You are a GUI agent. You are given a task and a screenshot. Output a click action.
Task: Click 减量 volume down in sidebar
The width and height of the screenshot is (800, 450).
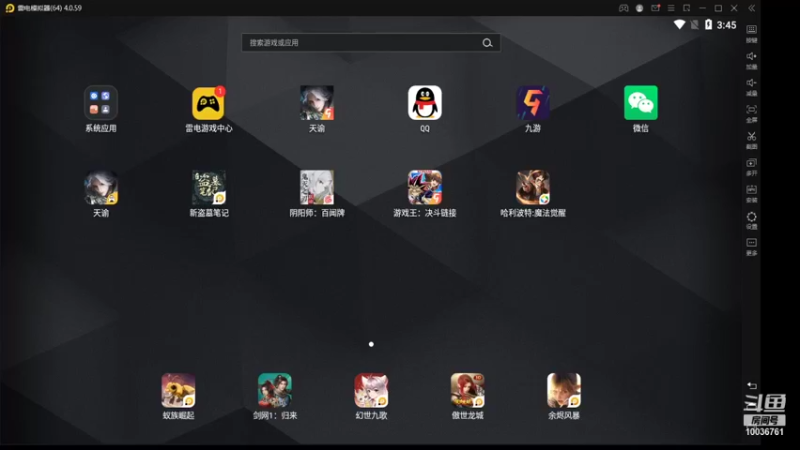(752, 87)
